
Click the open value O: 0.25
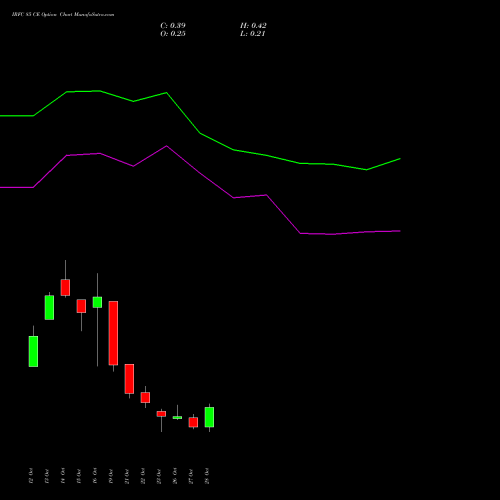coord(173,34)
